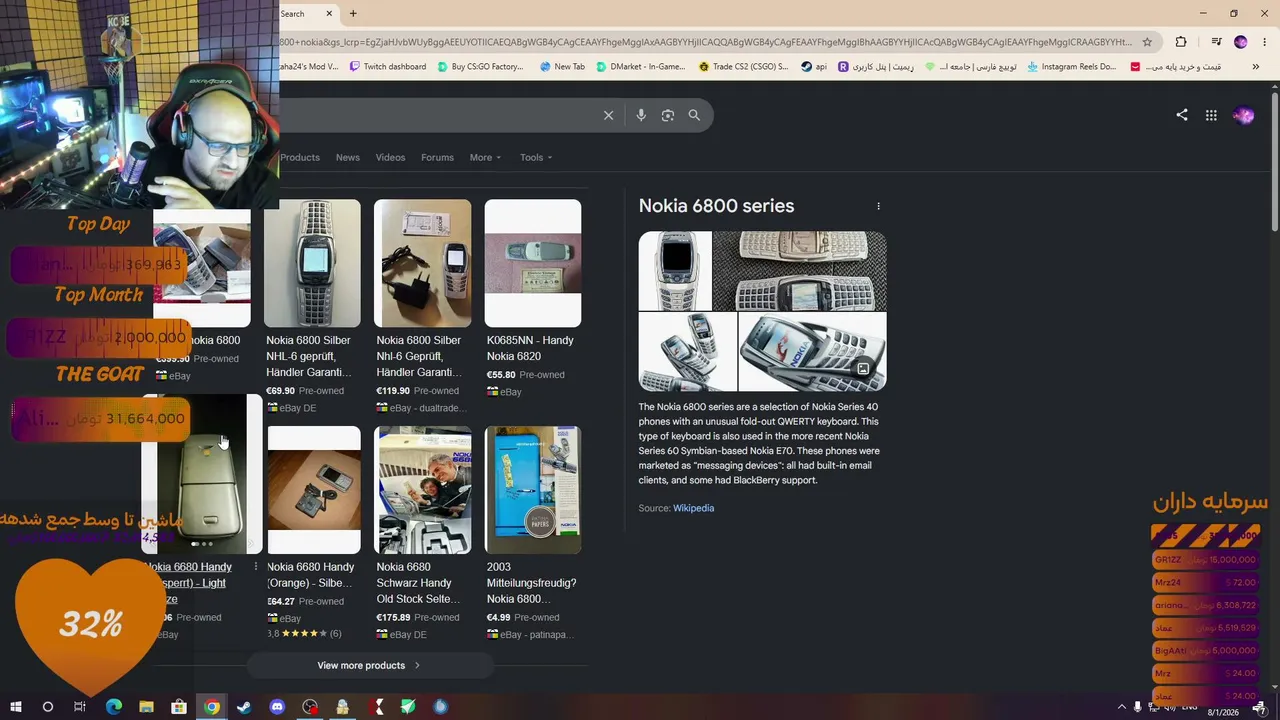
Task: Open the Twitch dashboard bookmark
Action: (x=387, y=67)
